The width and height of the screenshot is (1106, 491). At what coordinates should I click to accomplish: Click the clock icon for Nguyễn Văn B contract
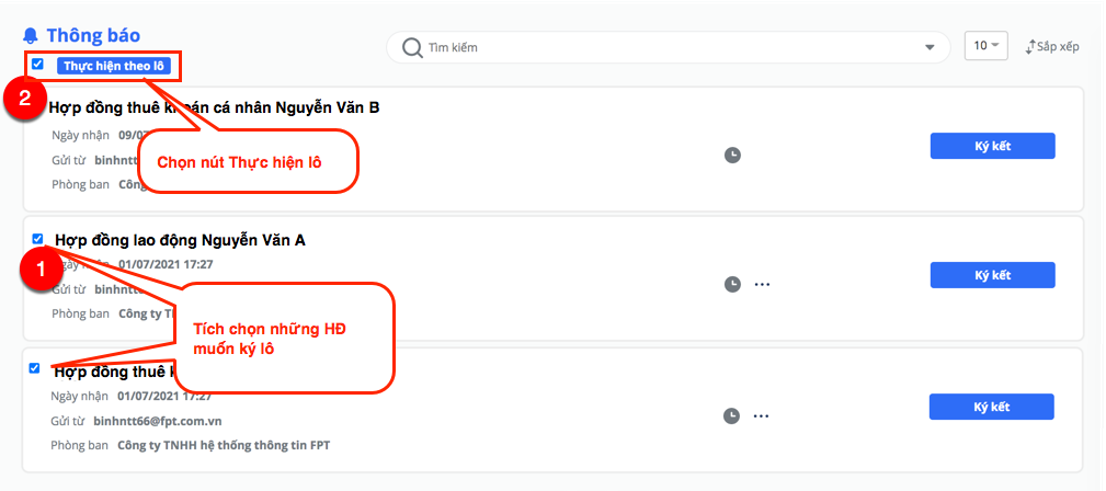click(x=733, y=154)
